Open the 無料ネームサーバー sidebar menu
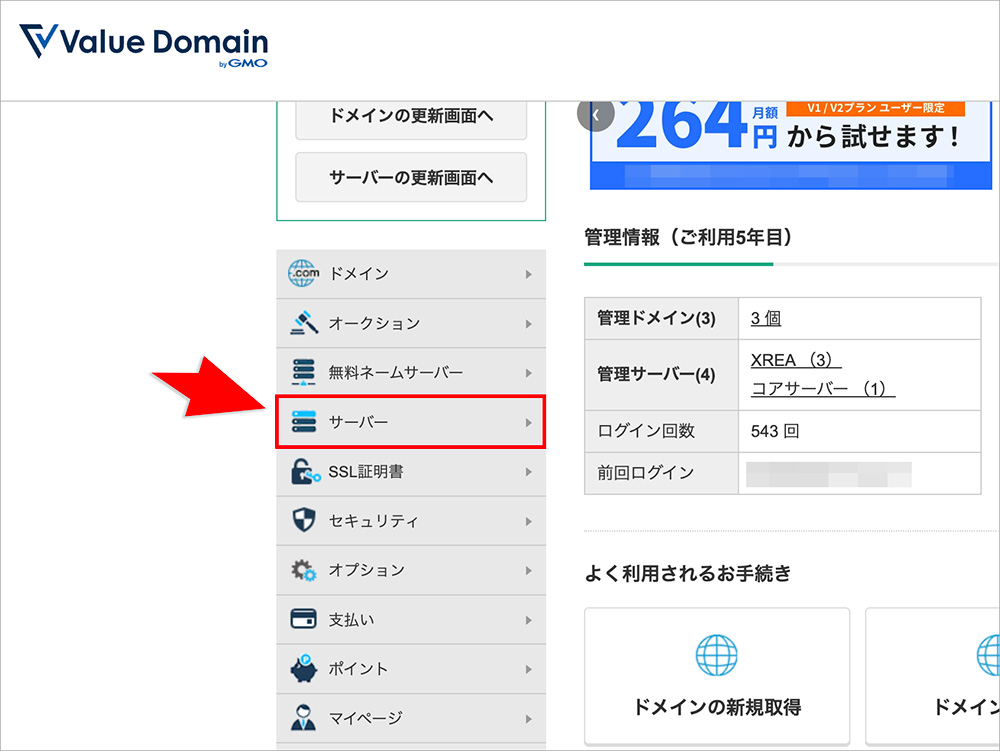This screenshot has width=1000, height=751. pos(411,372)
